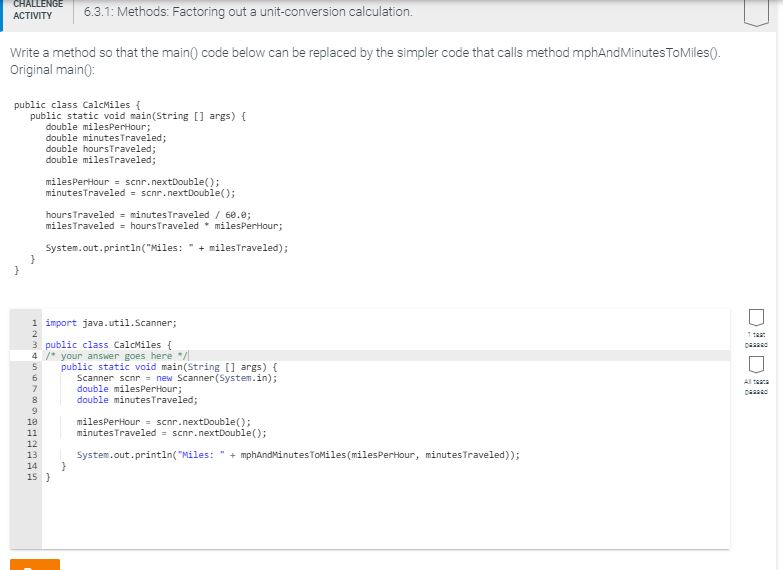Click the line 'Scanner scnr = new Scanner(System.in);'
The image size is (783, 570).
point(177,378)
